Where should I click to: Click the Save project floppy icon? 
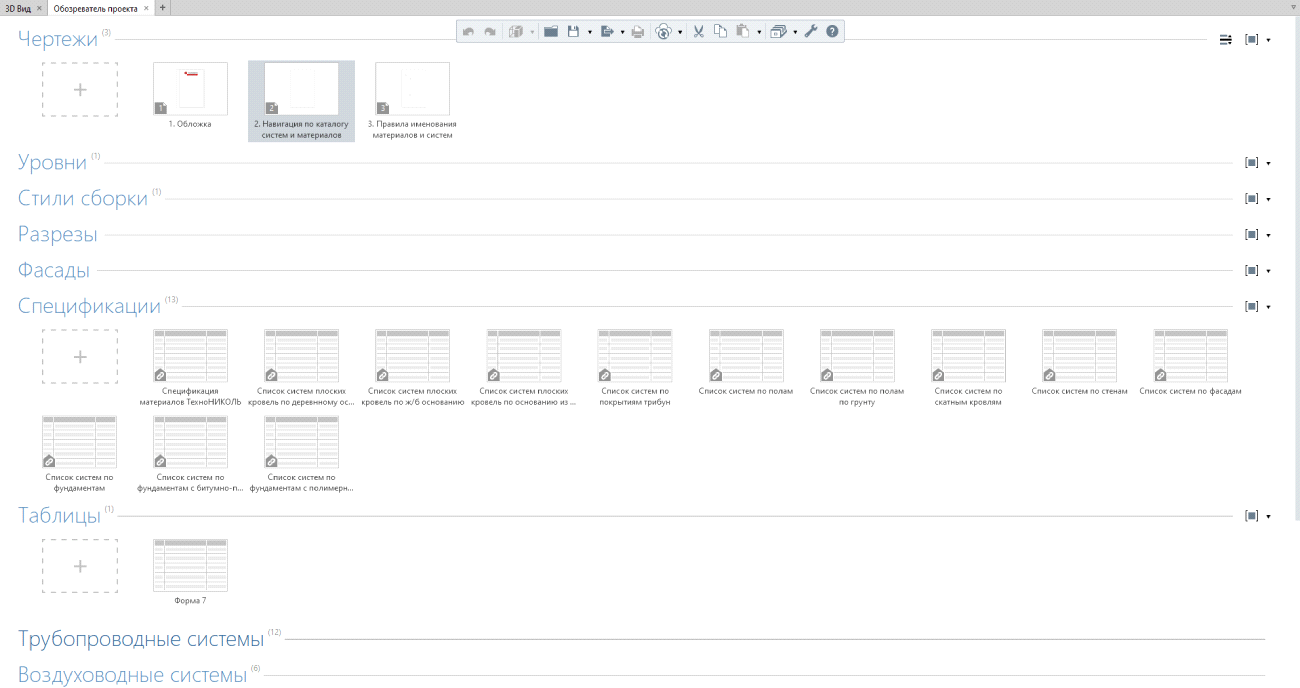click(x=574, y=32)
